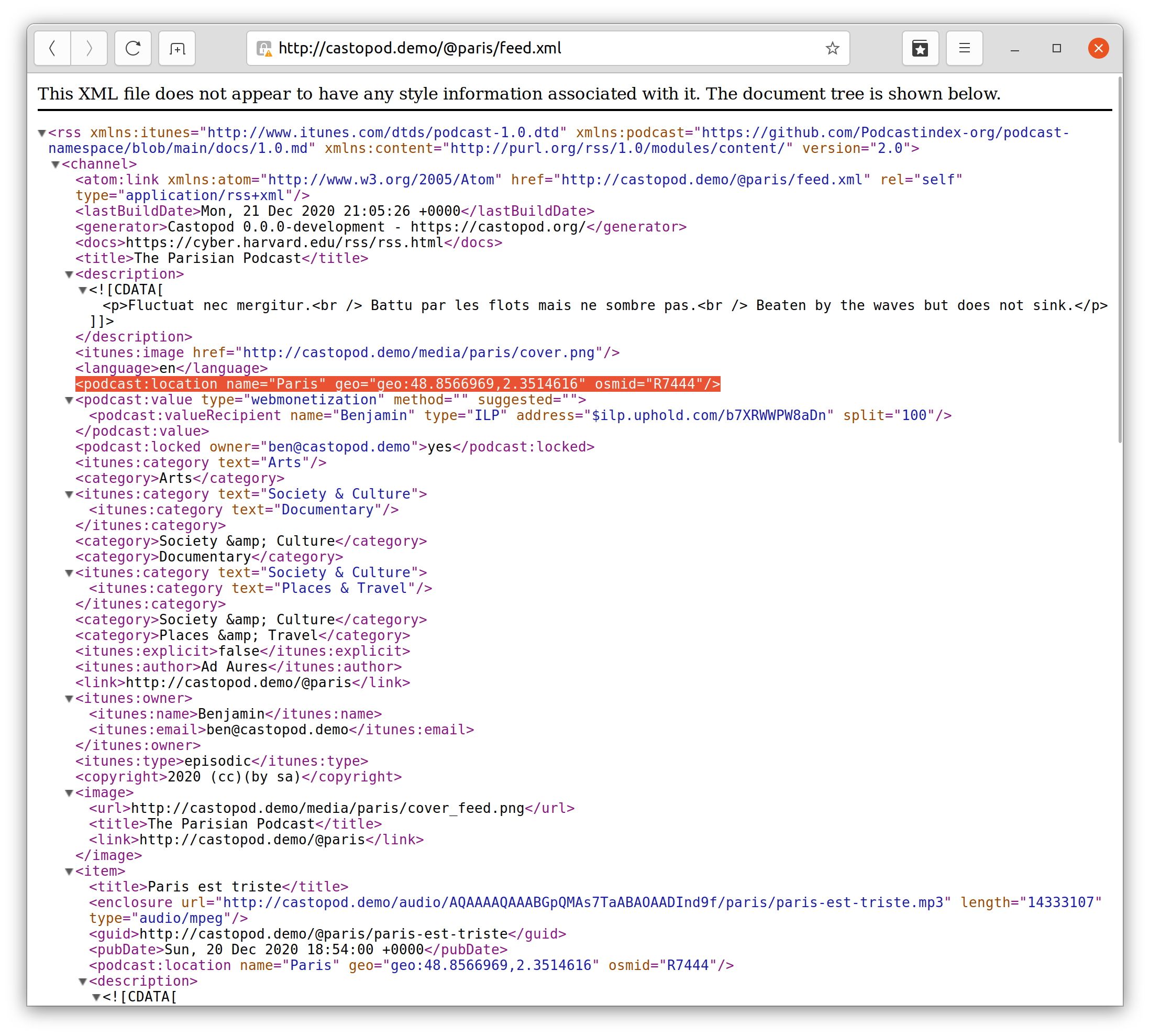This screenshot has height=1036, width=1150.
Task: Click the itunes:explicit false line
Action: [x=242, y=652]
